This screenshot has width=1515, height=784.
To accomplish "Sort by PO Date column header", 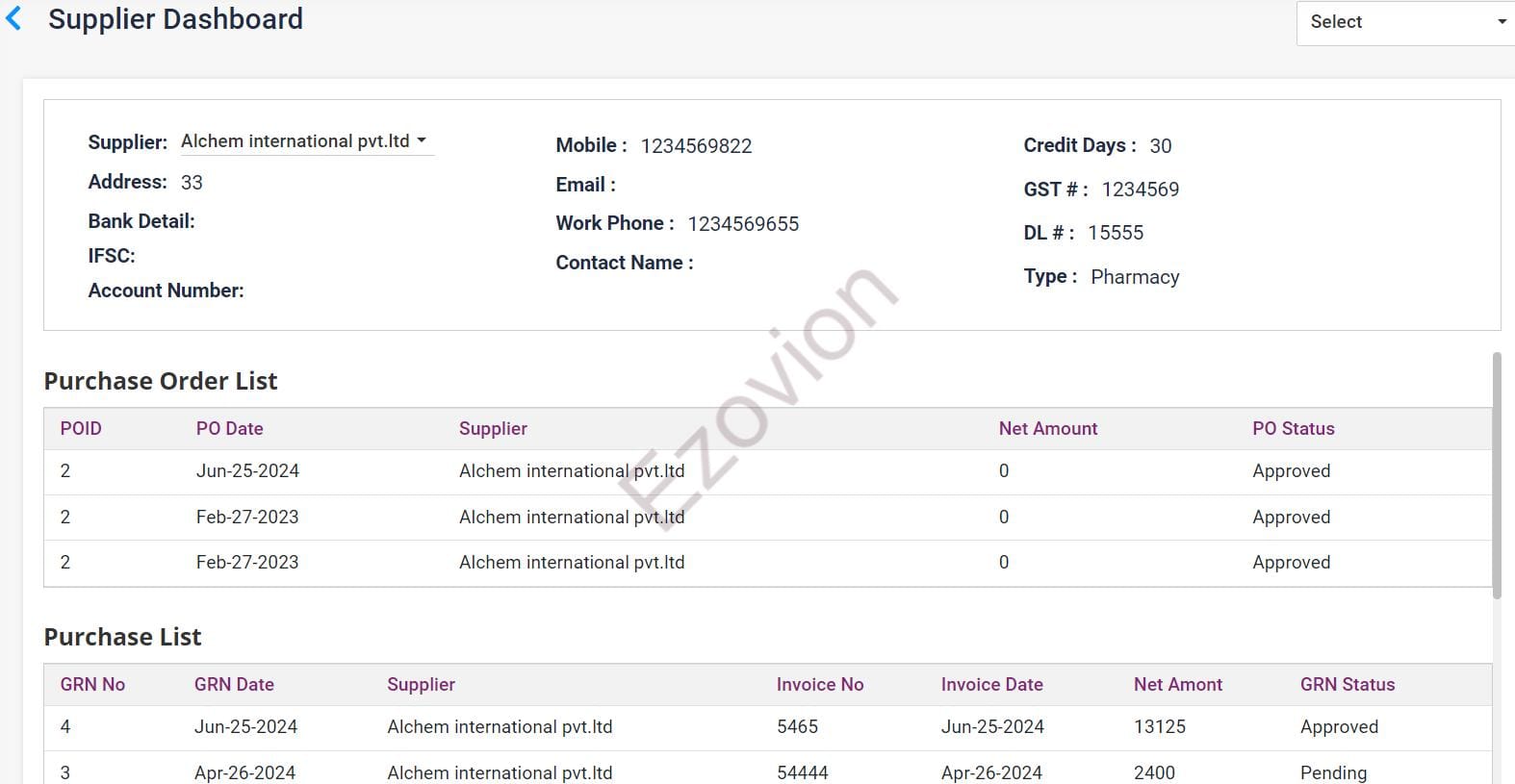I will click(229, 429).
